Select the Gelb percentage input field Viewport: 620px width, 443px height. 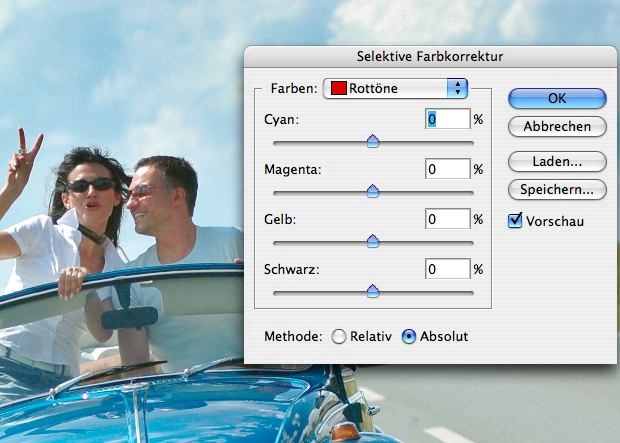point(447,219)
